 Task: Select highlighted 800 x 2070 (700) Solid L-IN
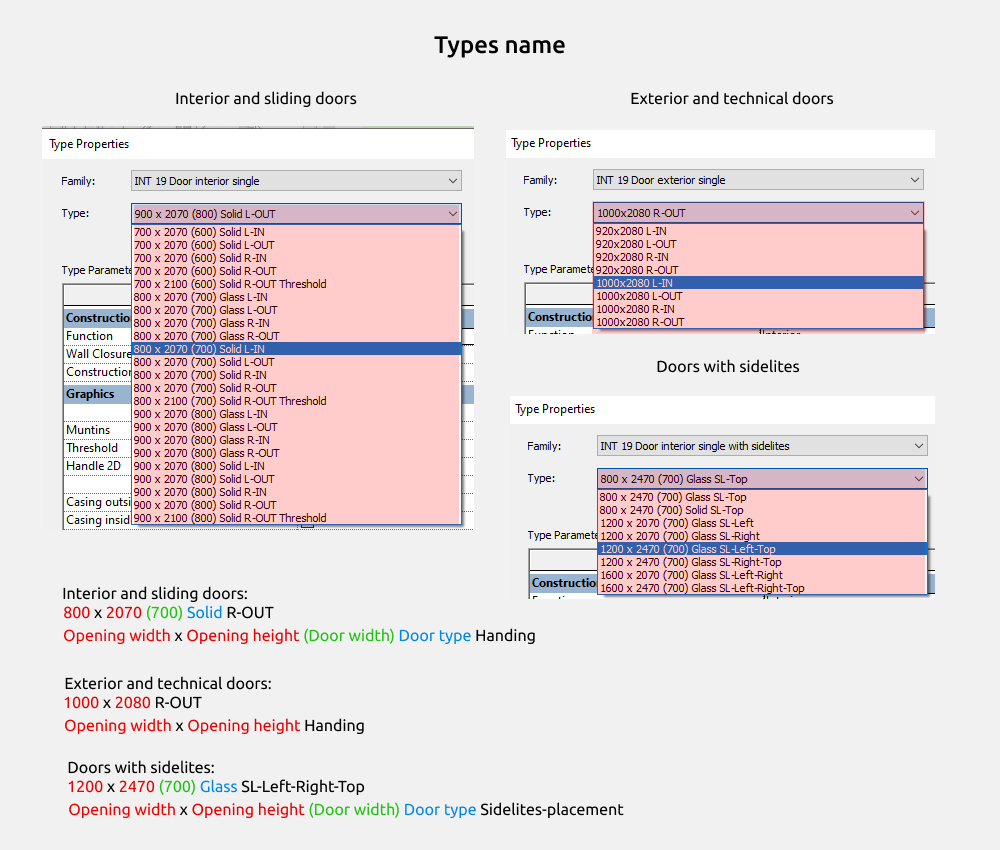tap(296, 349)
